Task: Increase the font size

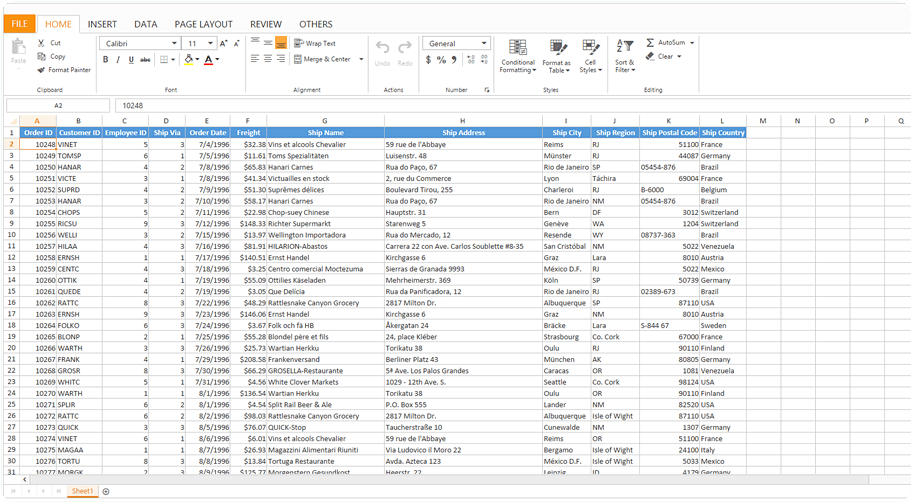Action: coord(223,44)
